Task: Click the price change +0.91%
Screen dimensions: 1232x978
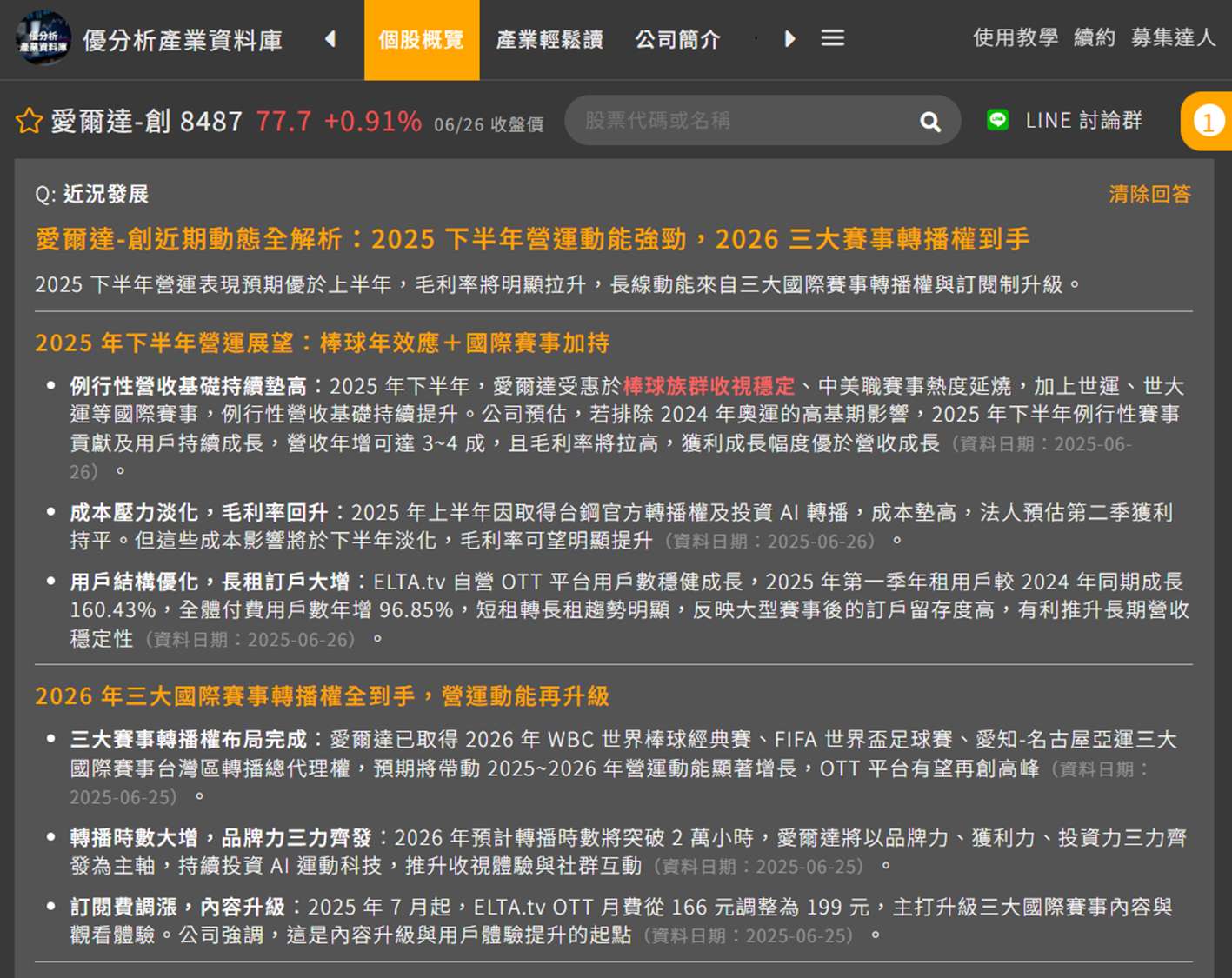Action: (373, 121)
